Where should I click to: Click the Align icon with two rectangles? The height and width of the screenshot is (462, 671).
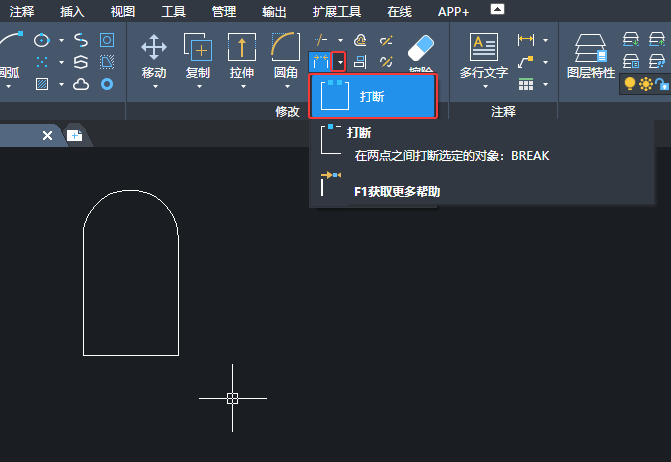coord(360,62)
